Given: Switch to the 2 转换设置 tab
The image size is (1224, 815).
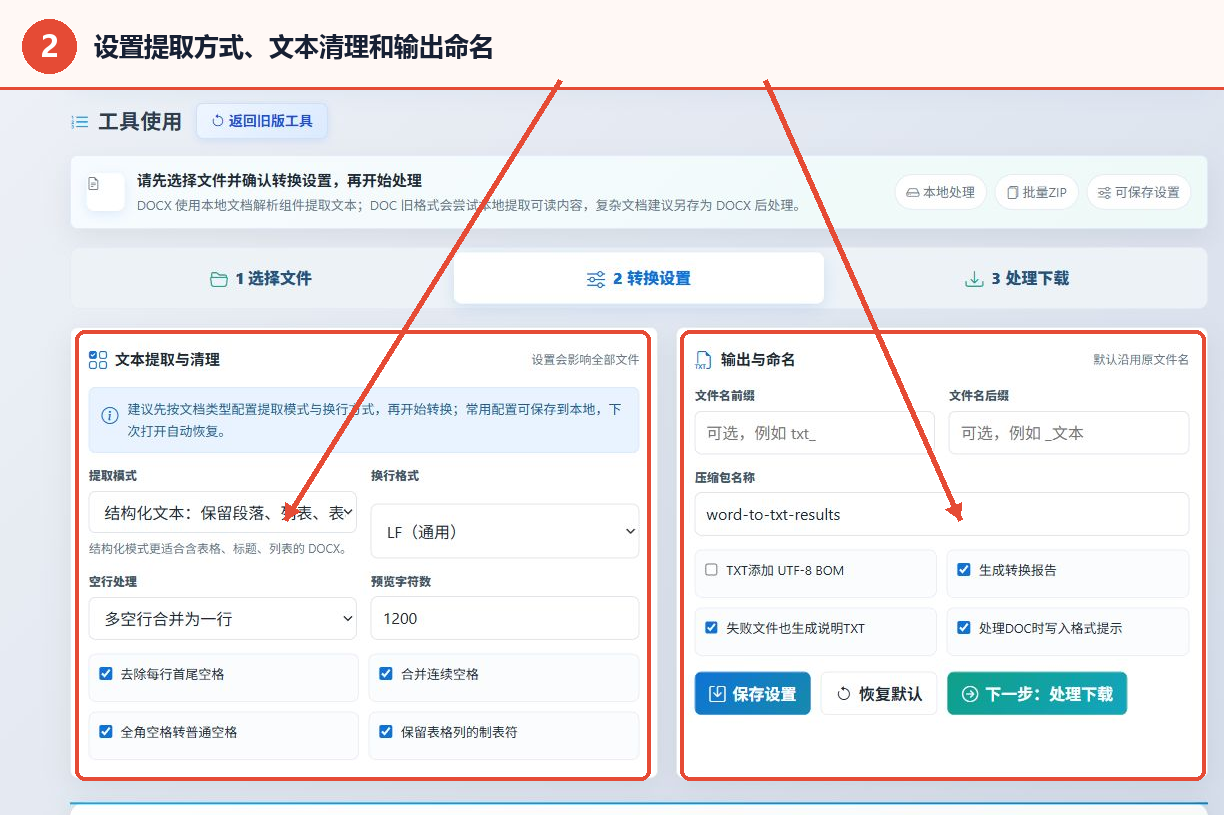Looking at the screenshot, I should point(639,278).
